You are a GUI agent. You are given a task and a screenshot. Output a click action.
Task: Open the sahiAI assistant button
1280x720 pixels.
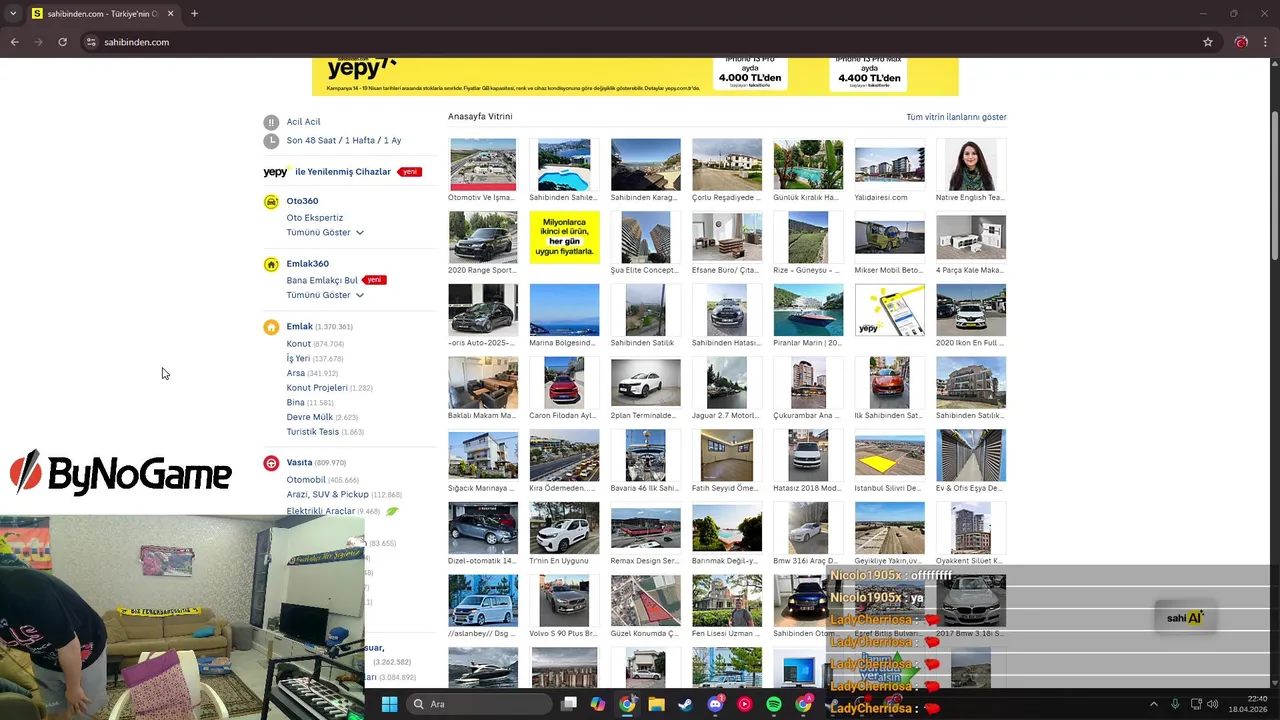[x=1185, y=617]
